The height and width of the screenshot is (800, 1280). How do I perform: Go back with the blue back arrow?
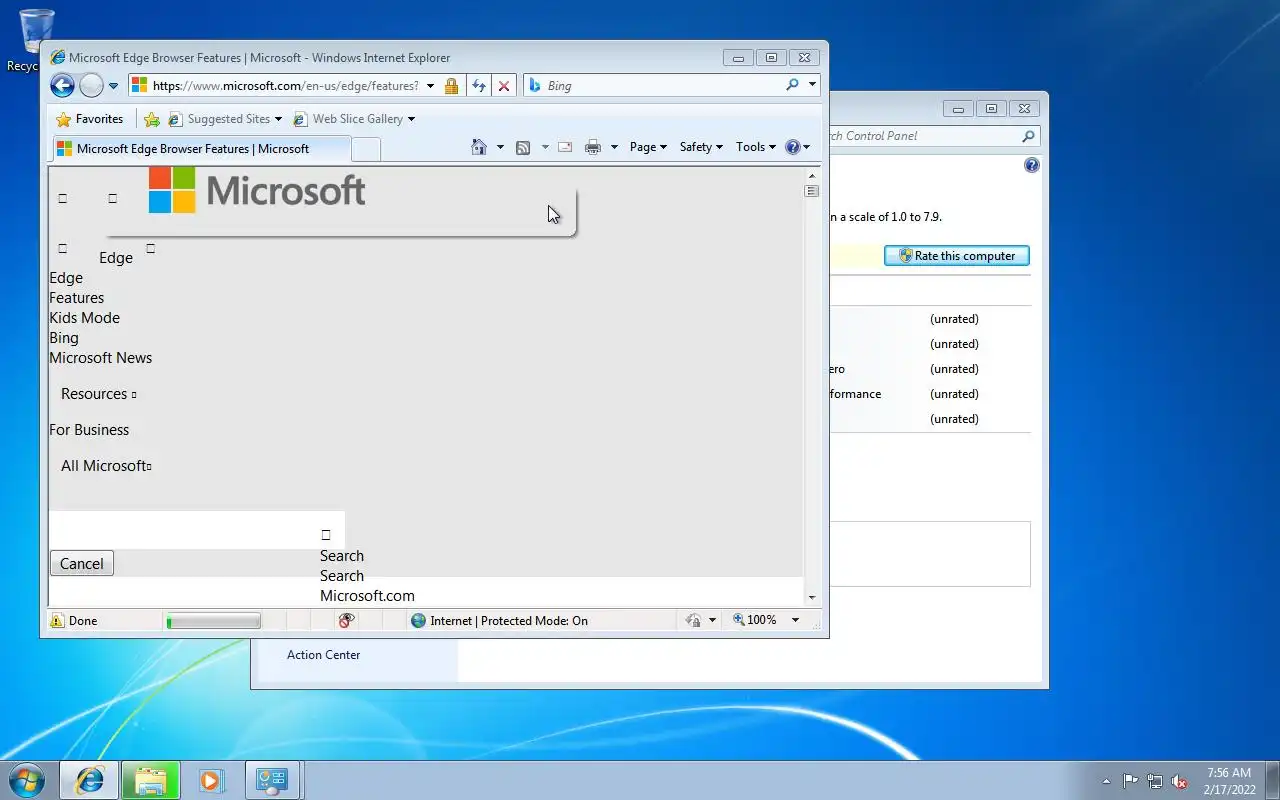tap(62, 86)
